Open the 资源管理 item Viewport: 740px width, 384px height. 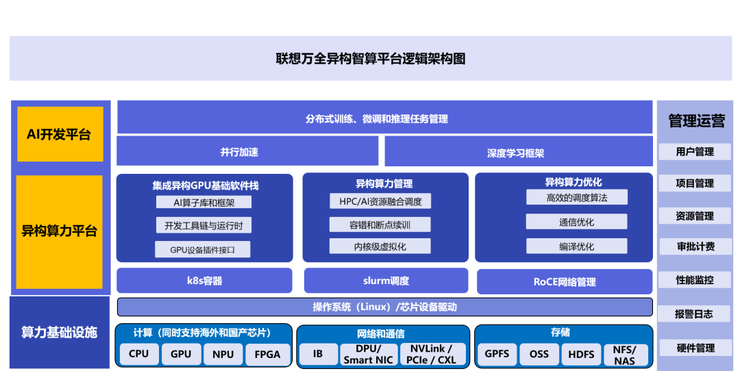[695, 216]
